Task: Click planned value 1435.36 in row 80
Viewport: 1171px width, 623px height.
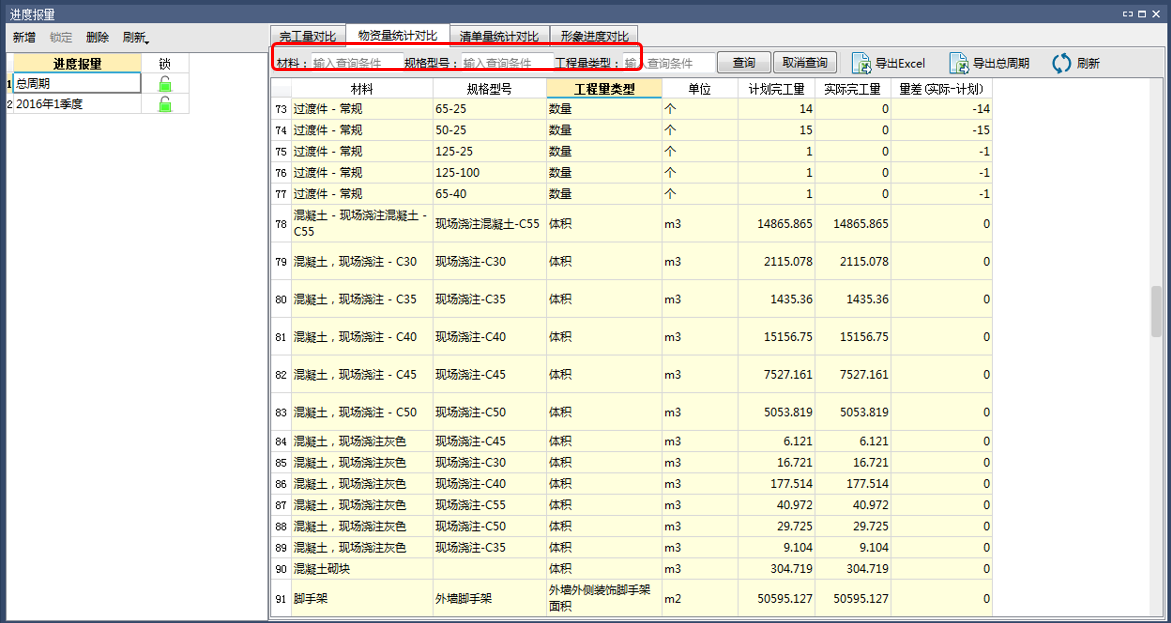Action: pos(777,299)
